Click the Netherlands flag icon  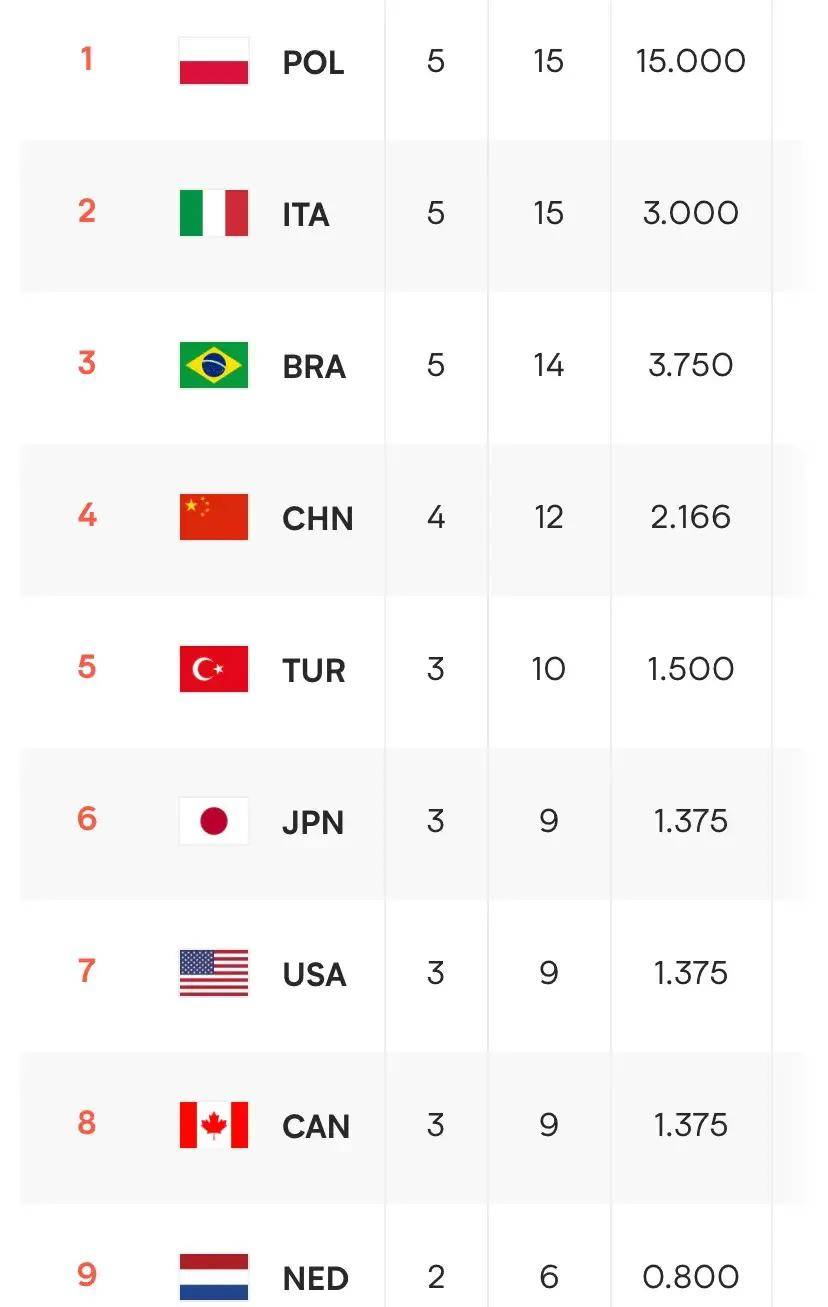(214, 1277)
